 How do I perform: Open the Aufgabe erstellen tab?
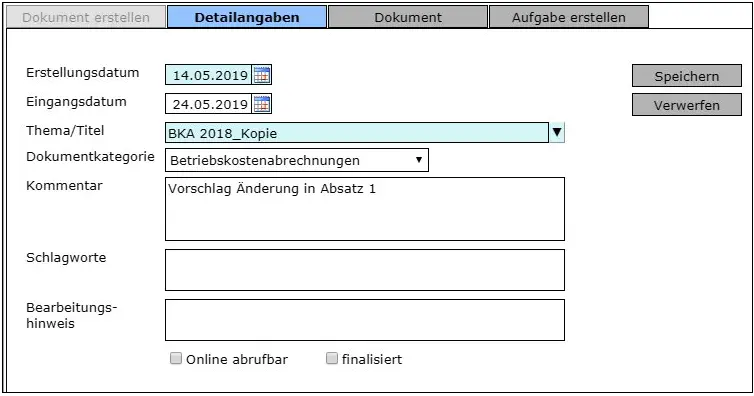click(x=569, y=17)
